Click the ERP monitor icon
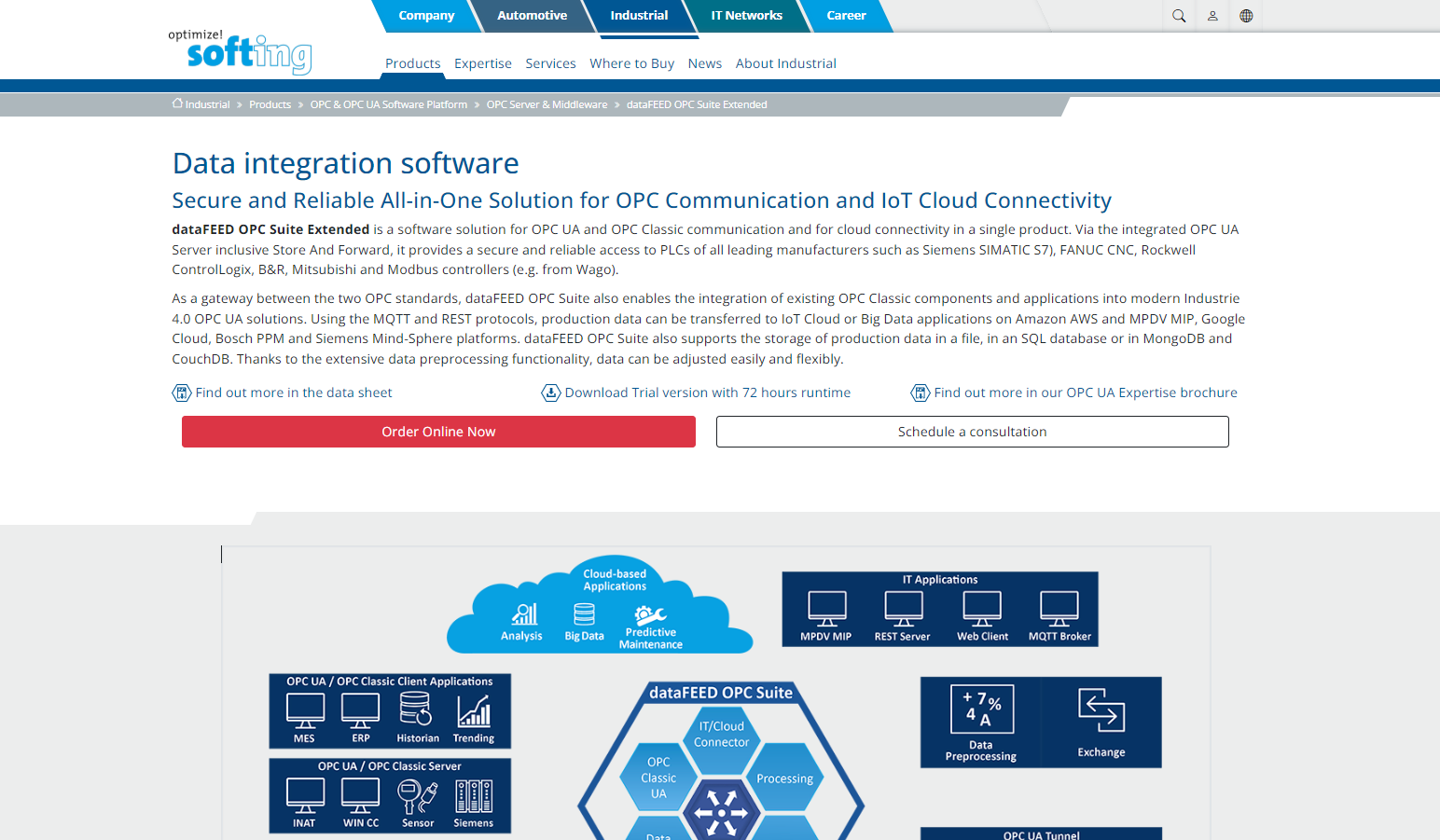This screenshot has width=1440, height=840. (x=361, y=711)
